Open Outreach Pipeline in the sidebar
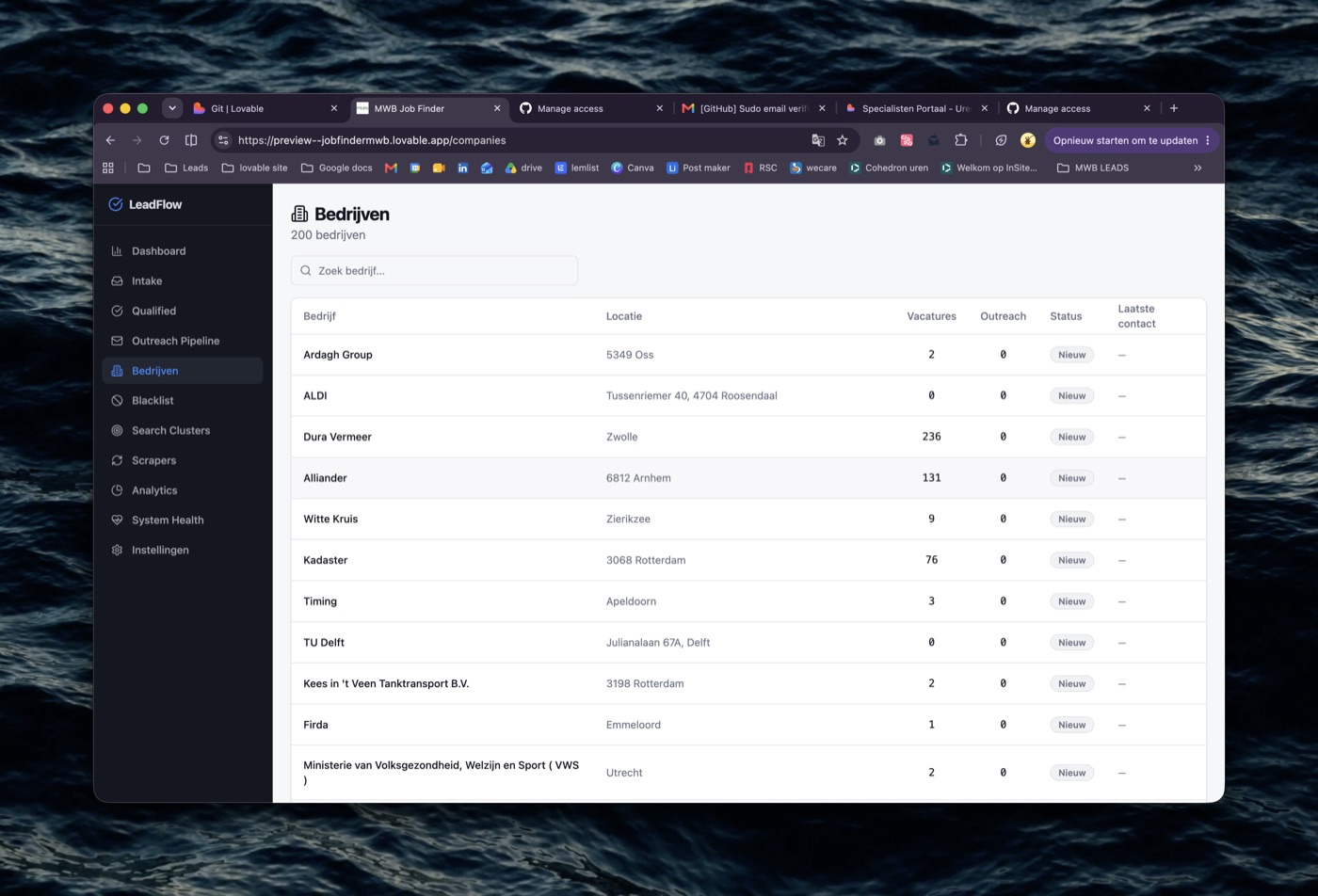 (x=183, y=341)
